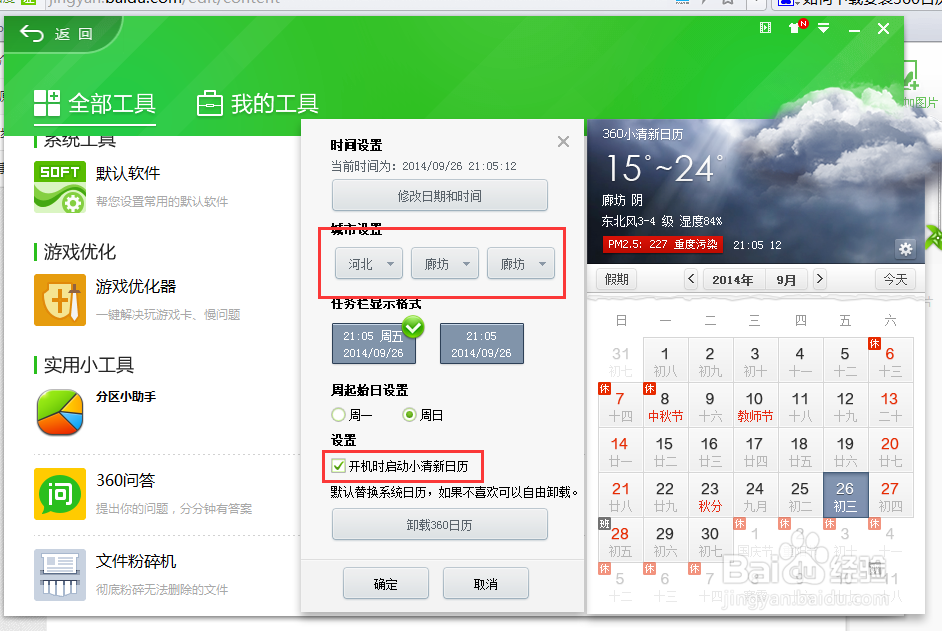This screenshot has width=942, height=631.
Task: Open the 9月 month selector
Action: coord(786,279)
